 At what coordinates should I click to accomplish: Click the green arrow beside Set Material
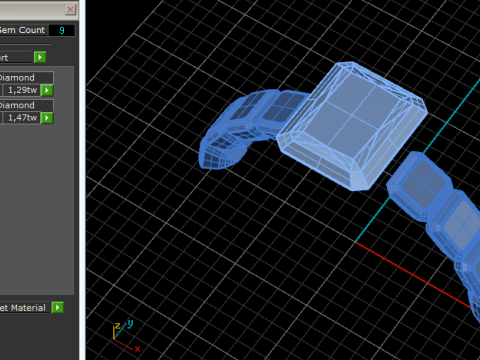pos(58,307)
